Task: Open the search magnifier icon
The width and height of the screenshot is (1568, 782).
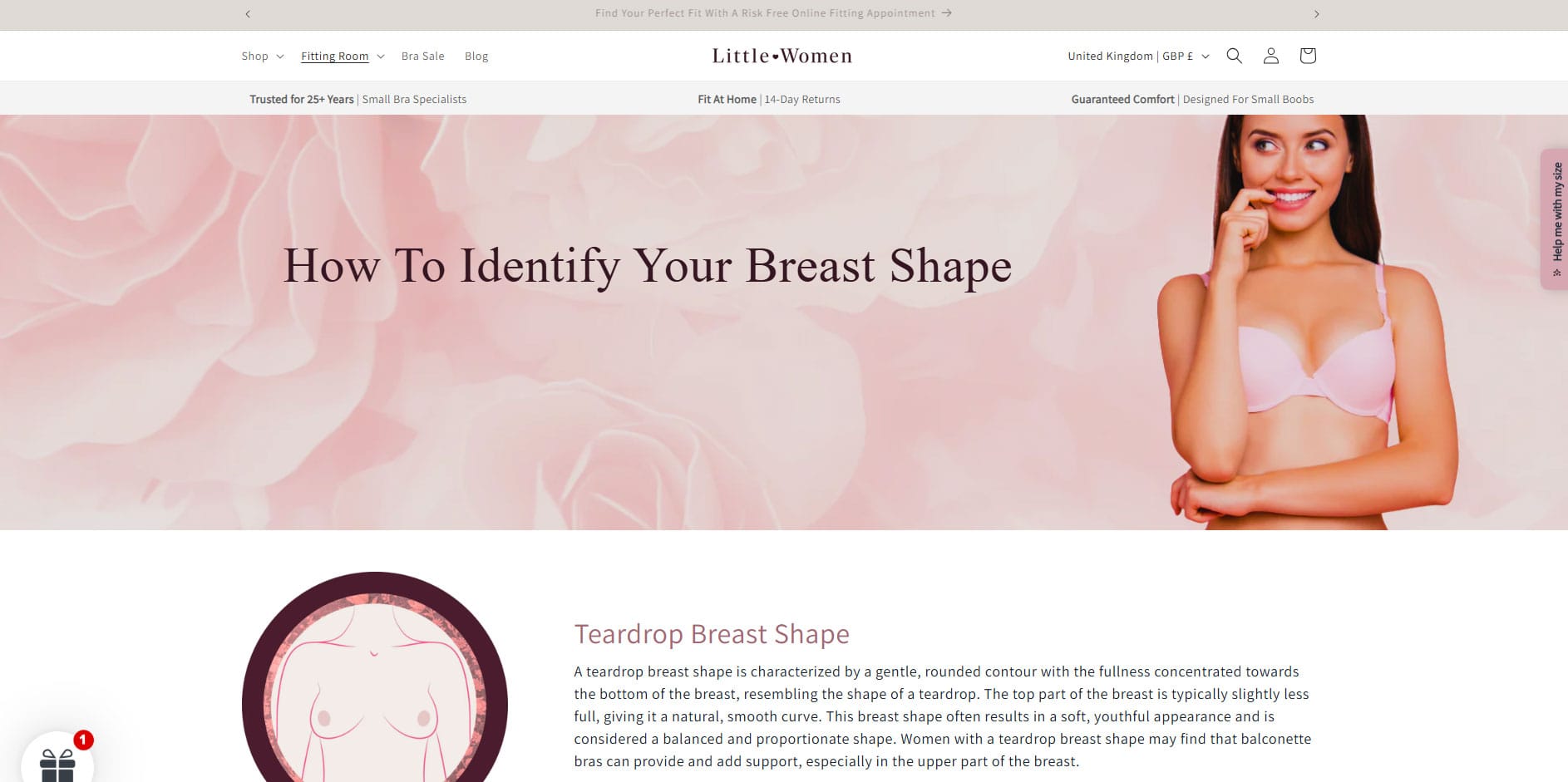Action: (x=1235, y=56)
